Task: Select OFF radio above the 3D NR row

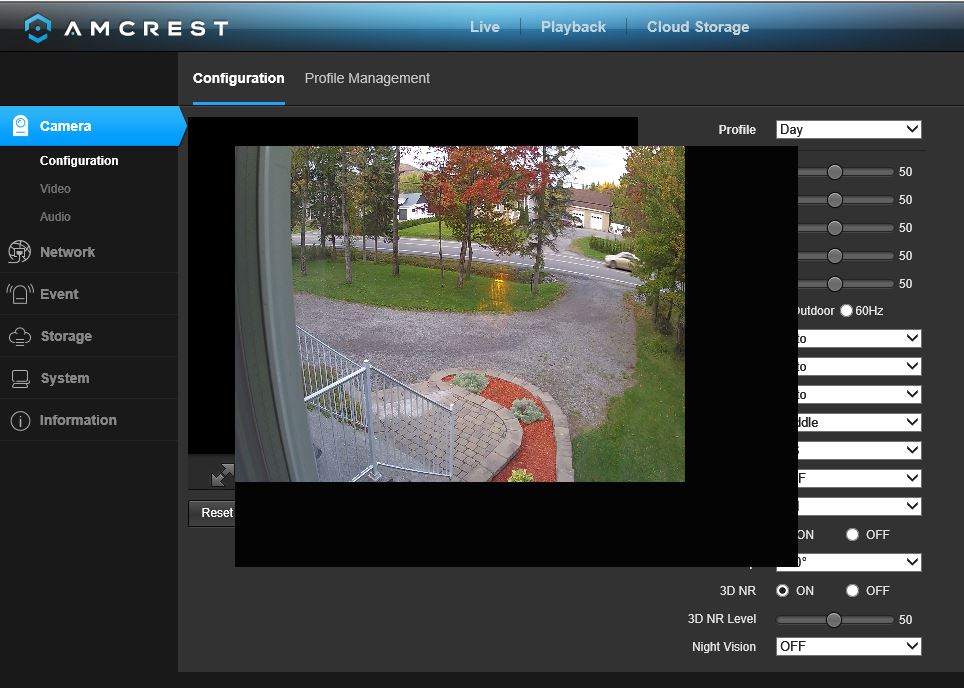Action: click(x=852, y=534)
